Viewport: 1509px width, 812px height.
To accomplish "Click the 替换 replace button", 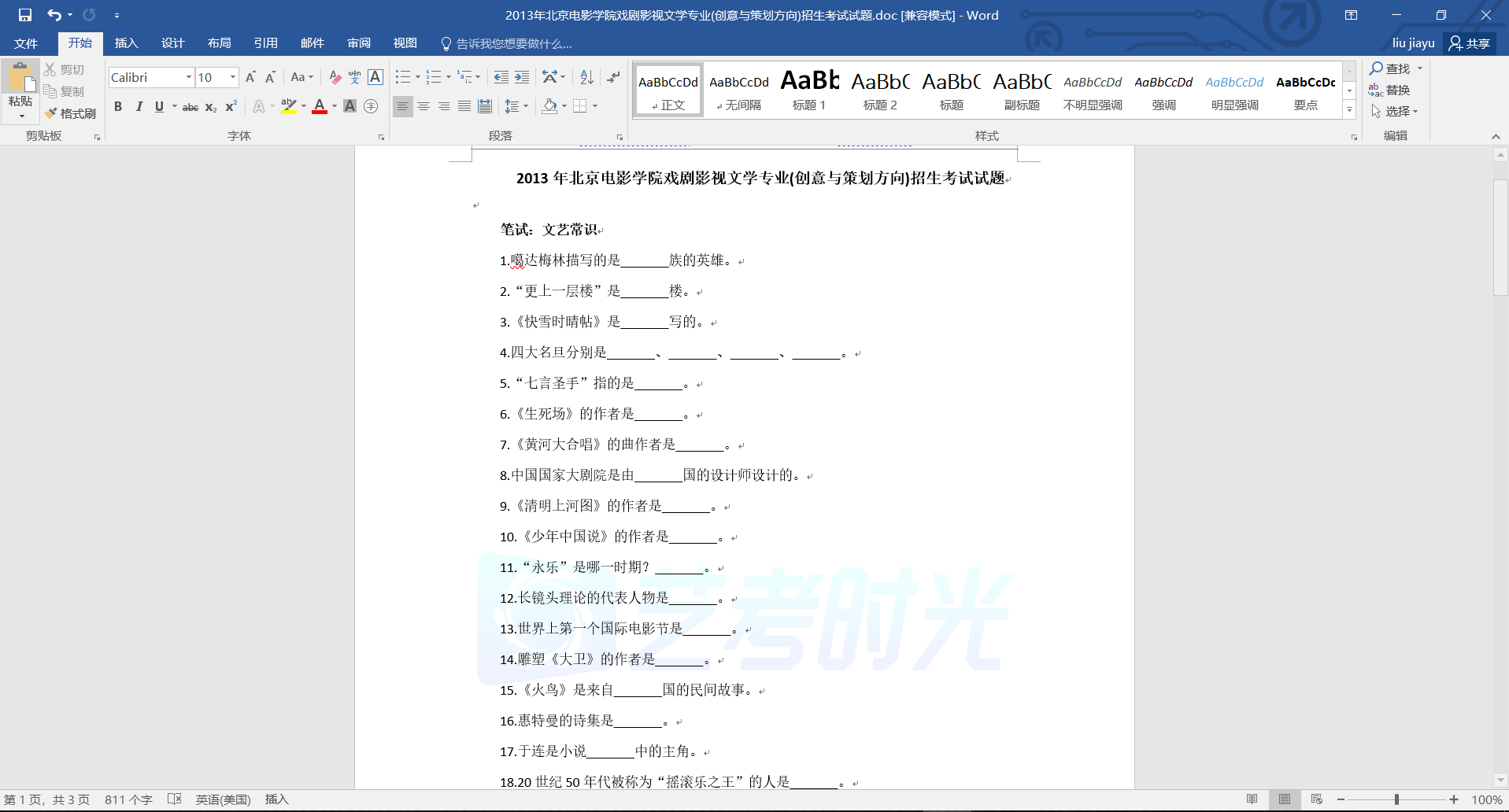I will (x=1389, y=90).
